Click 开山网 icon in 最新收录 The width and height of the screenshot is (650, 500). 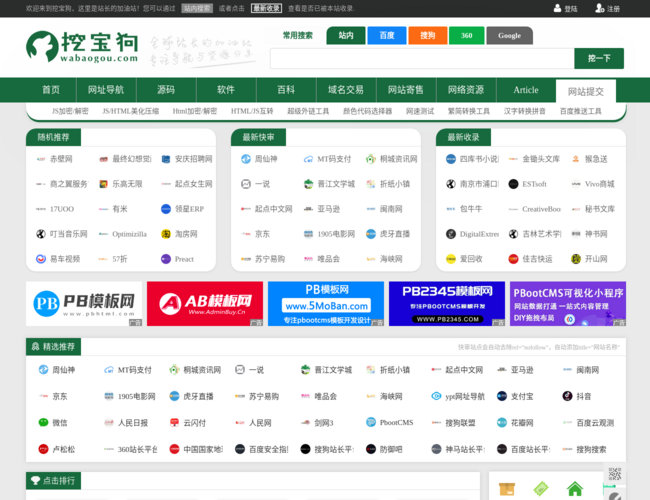coord(576,259)
